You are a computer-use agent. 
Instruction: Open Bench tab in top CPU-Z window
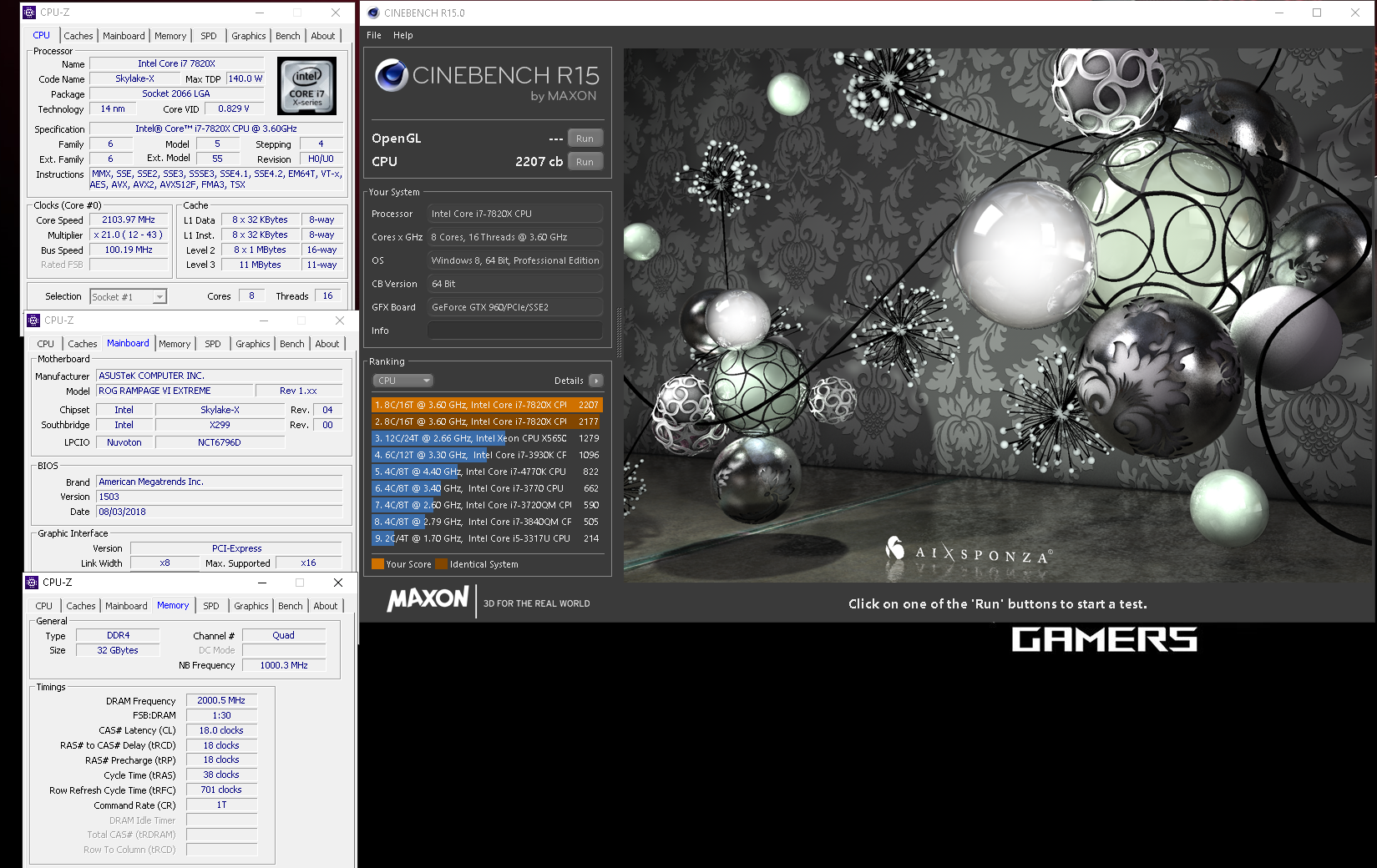(x=288, y=36)
